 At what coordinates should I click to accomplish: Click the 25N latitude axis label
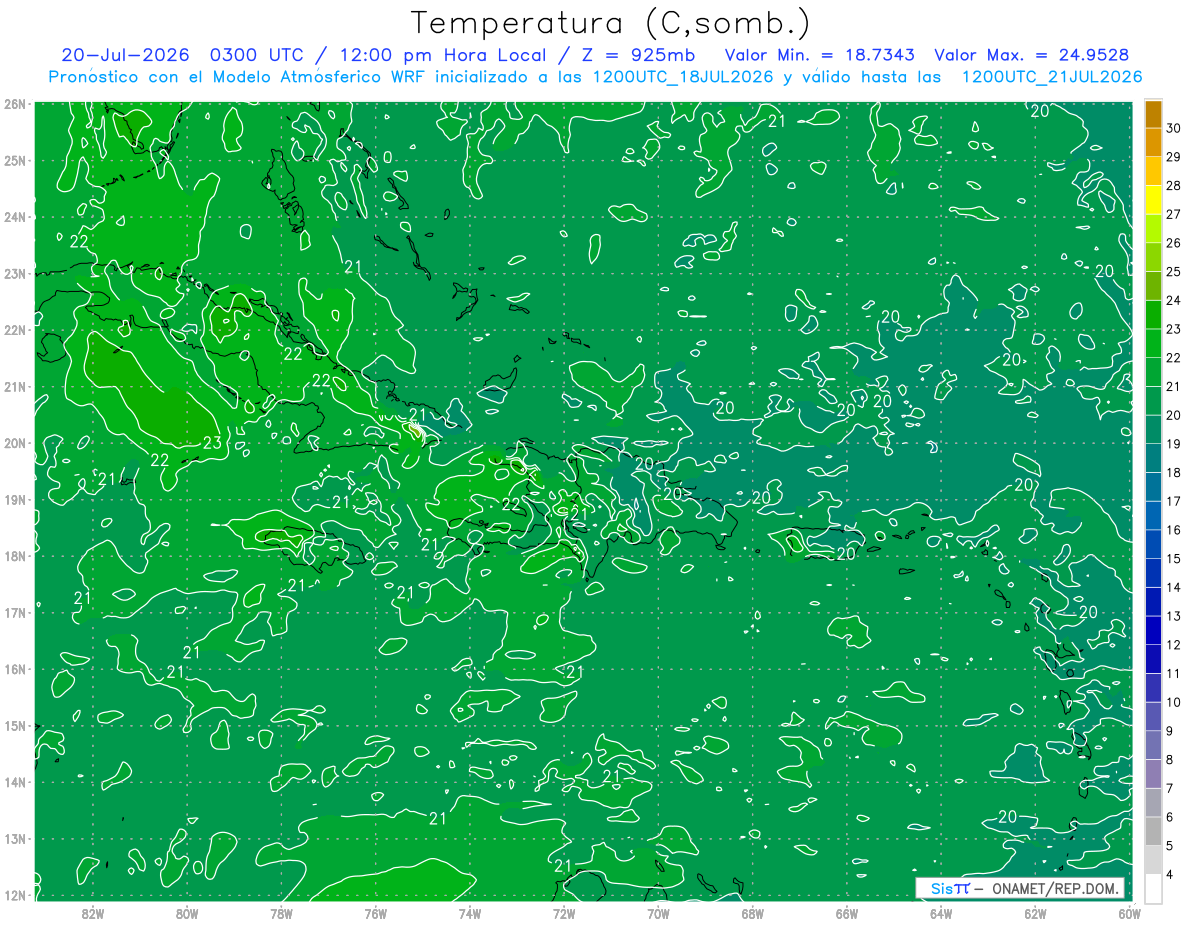(14, 161)
